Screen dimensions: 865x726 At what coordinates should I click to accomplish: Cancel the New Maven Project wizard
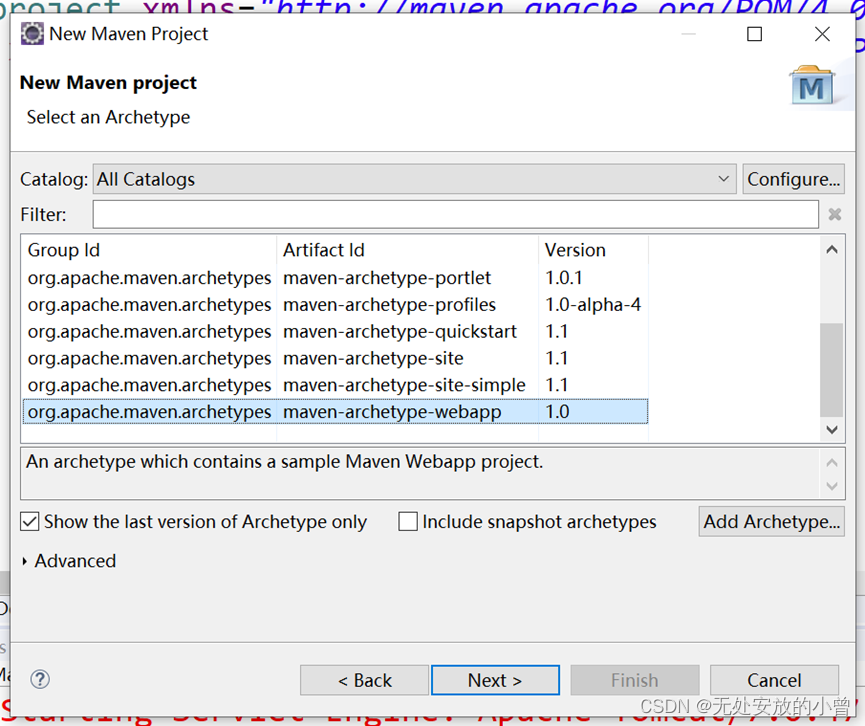[x=774, y=680]
